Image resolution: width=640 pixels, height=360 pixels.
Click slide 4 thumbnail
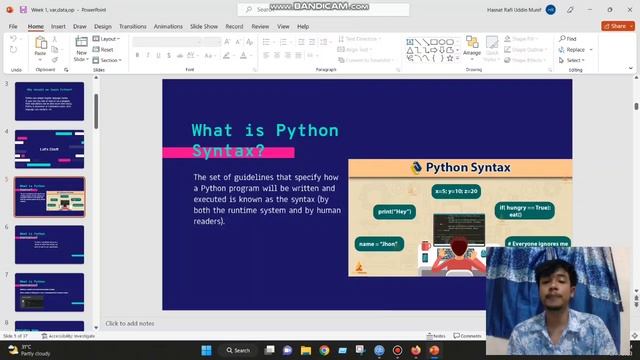point(49,149)
